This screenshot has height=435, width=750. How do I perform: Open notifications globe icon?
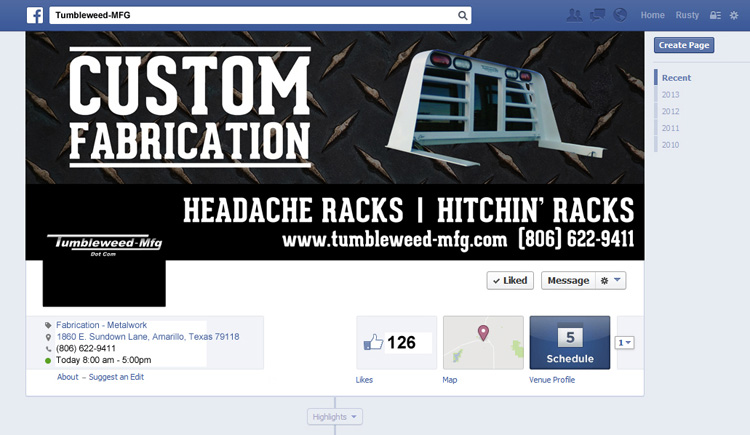[620, 15]
